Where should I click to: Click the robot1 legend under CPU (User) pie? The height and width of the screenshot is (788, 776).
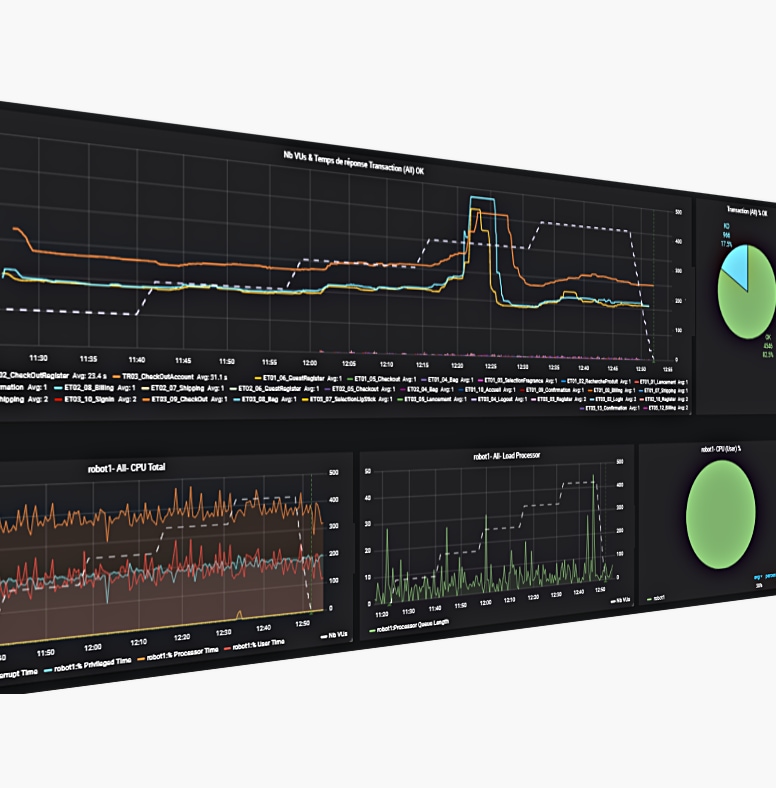click(656, 598)
